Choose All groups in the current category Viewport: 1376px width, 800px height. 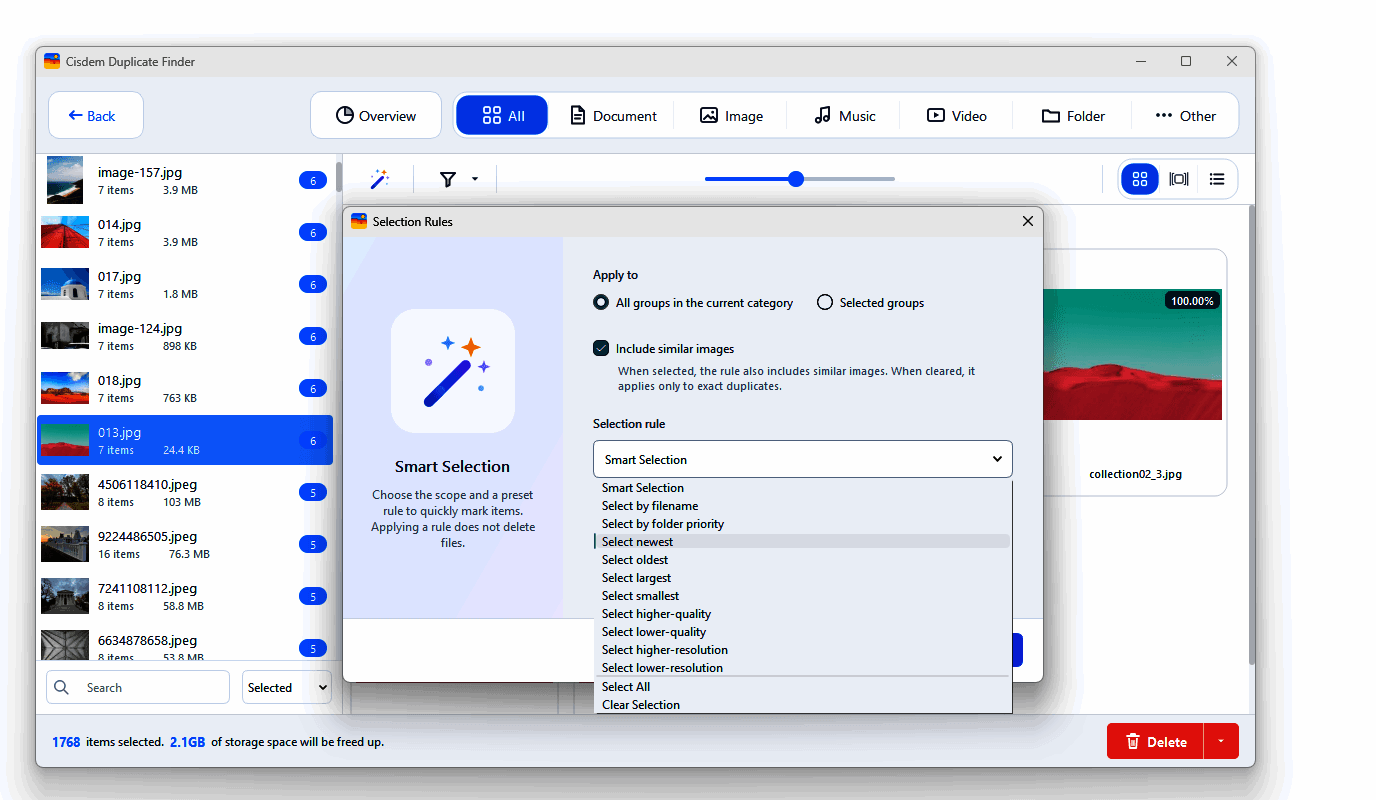693,303
